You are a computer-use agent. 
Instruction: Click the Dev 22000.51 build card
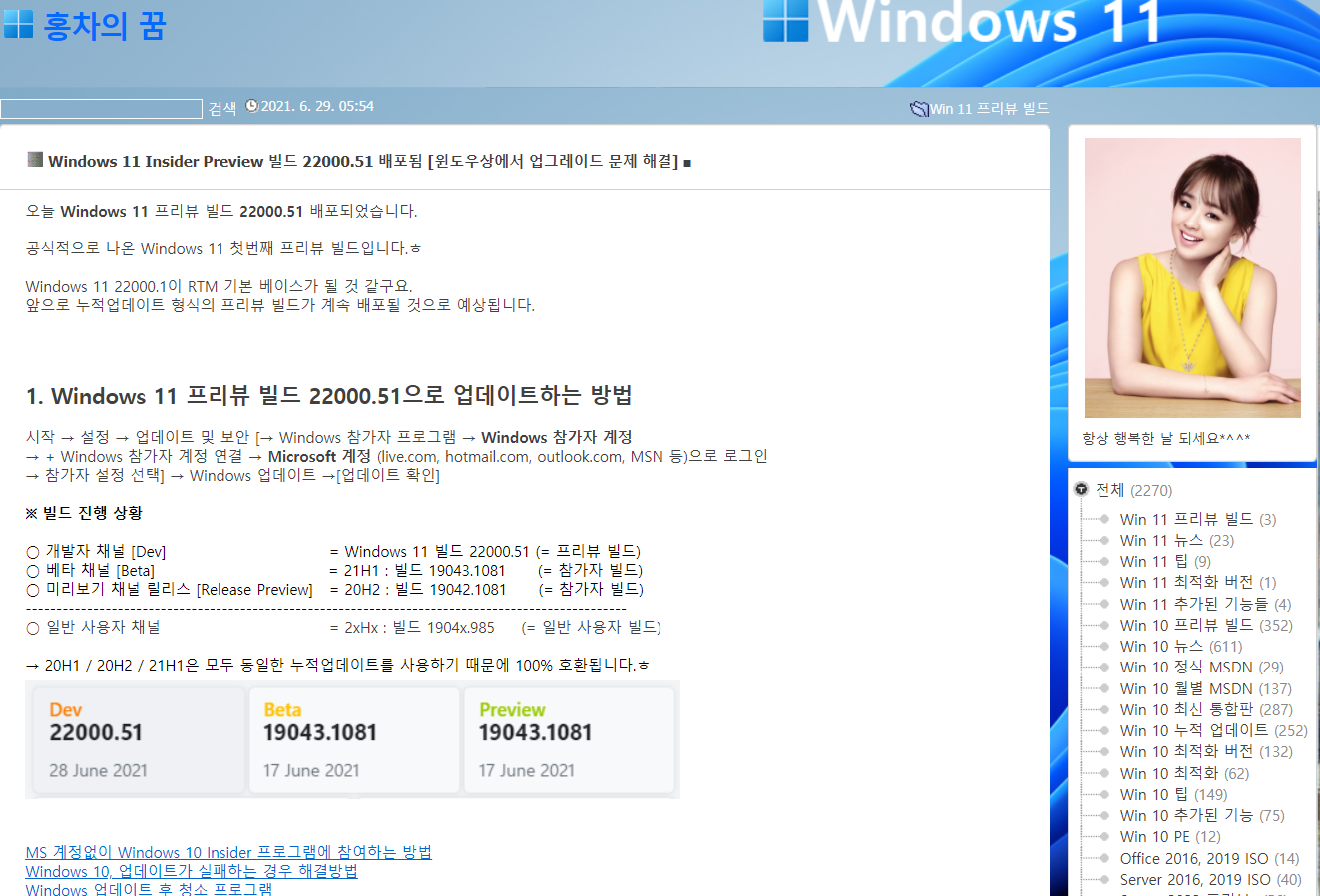tap(137, 740)
